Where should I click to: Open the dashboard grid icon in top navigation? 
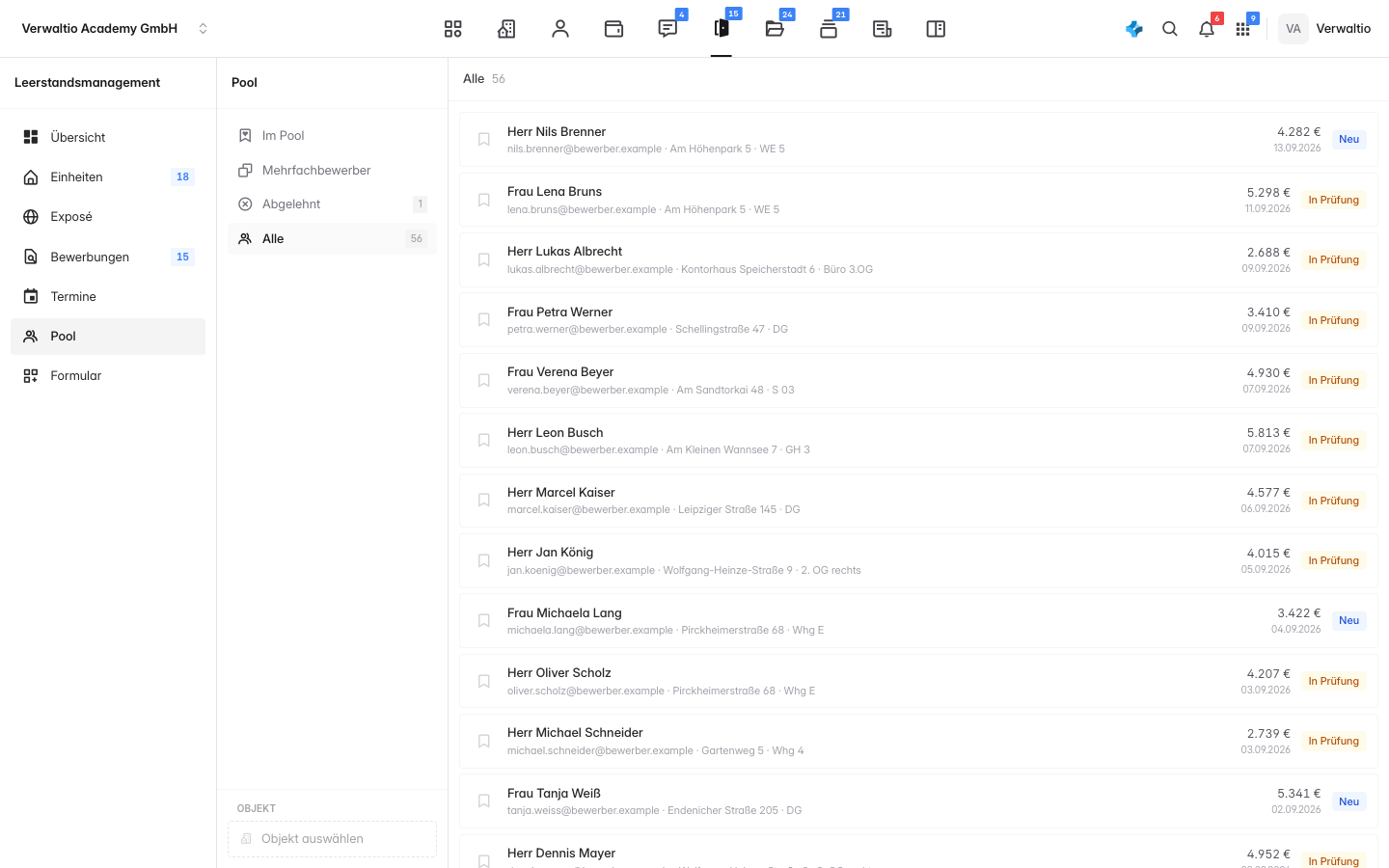[452, 29]
